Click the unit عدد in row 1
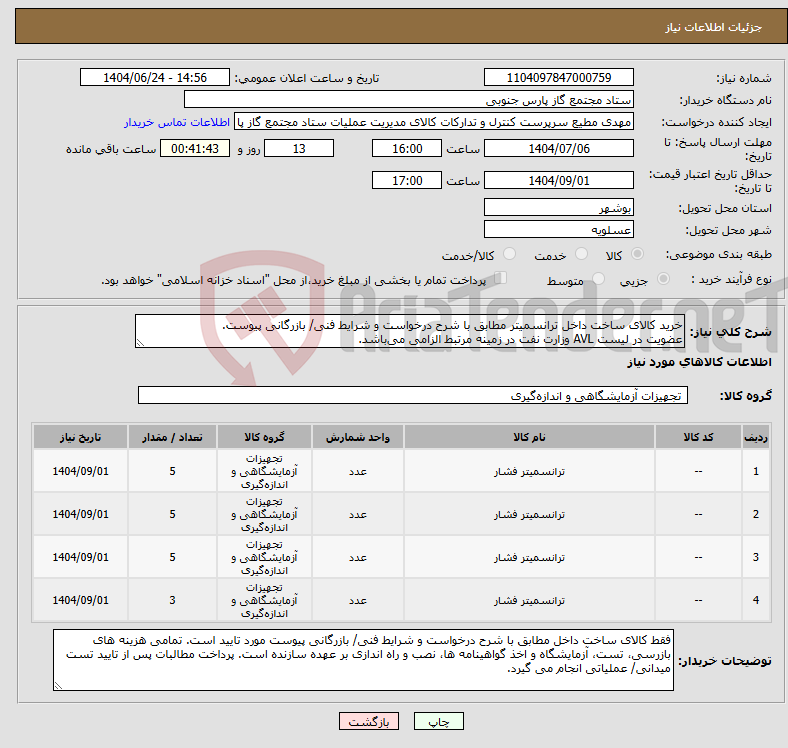The height and width of the screenshot is (748, 788). click(358, 472)
